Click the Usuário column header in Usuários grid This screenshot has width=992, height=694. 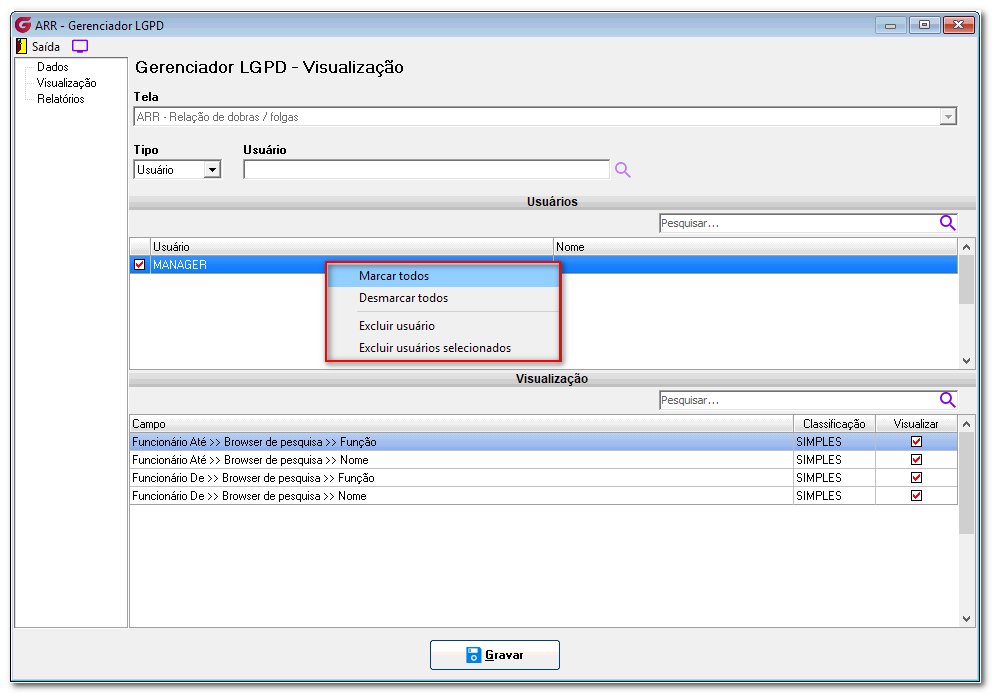pos(352,247)
